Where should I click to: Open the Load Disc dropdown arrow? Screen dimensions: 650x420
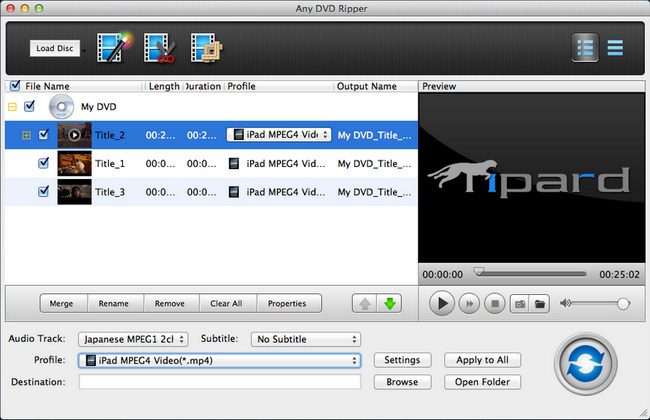[84, 51]
